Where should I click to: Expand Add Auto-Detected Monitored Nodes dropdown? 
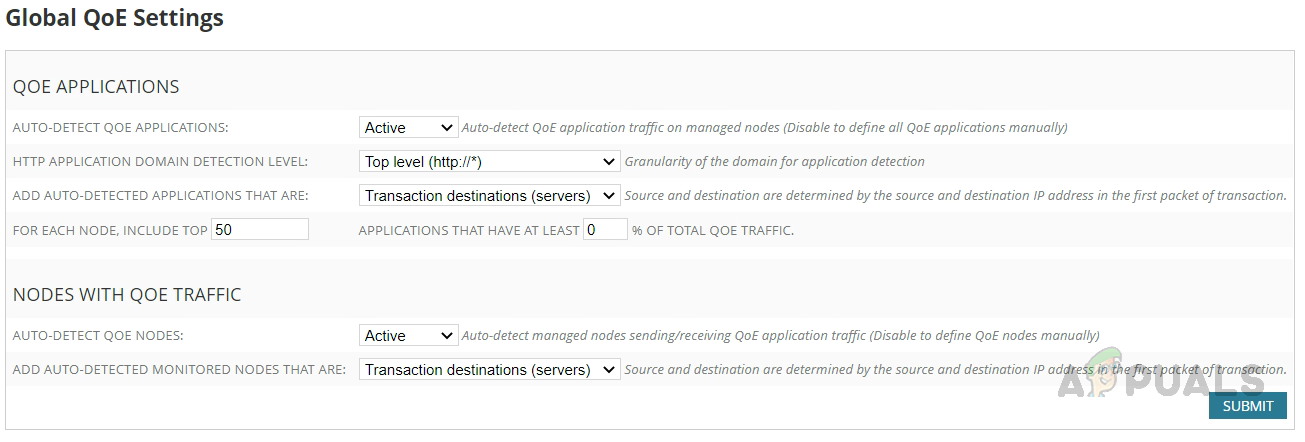coord(489,369)
